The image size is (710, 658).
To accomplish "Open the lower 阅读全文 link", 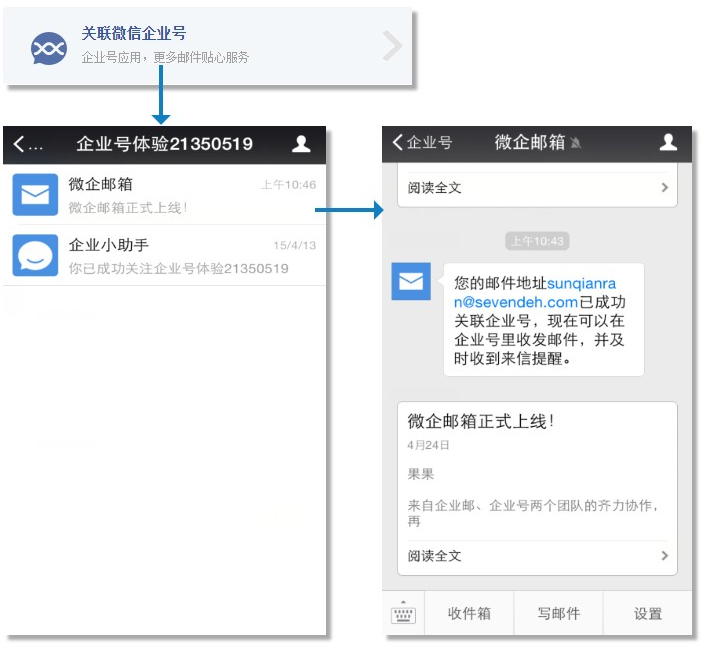I will (x=435, y=556).
